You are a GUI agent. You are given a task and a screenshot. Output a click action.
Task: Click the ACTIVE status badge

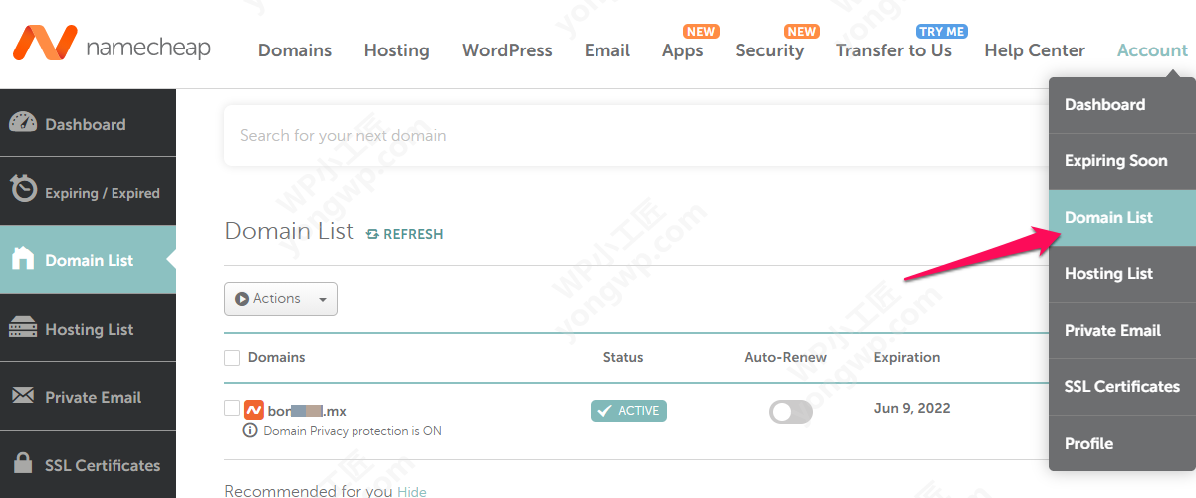click(628, 410)
